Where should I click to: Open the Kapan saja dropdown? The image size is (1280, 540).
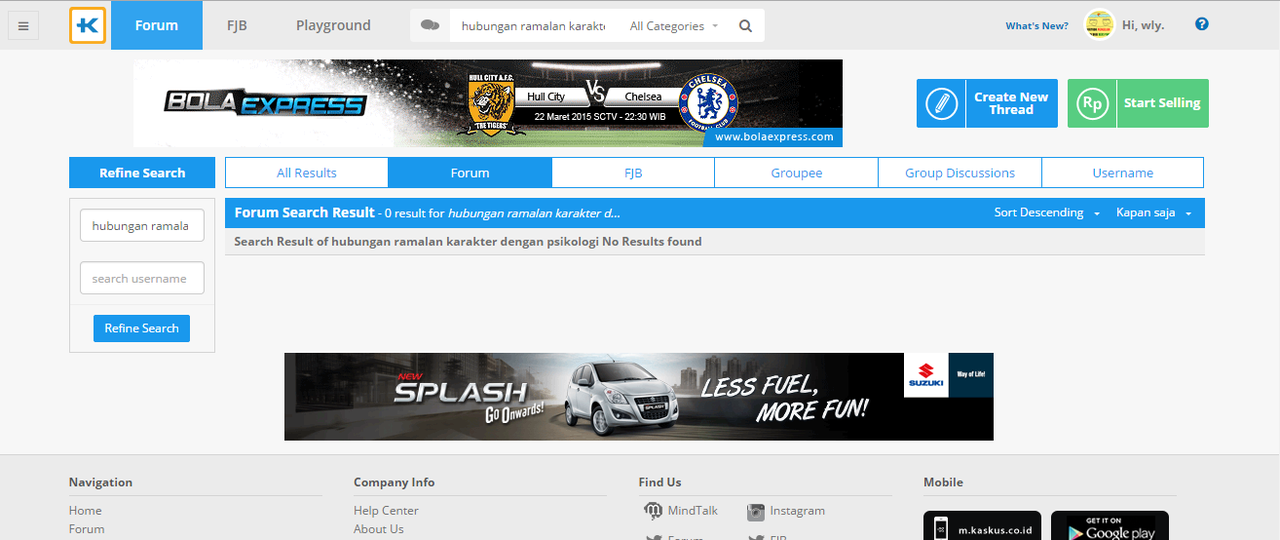[x=1154, y=213]
